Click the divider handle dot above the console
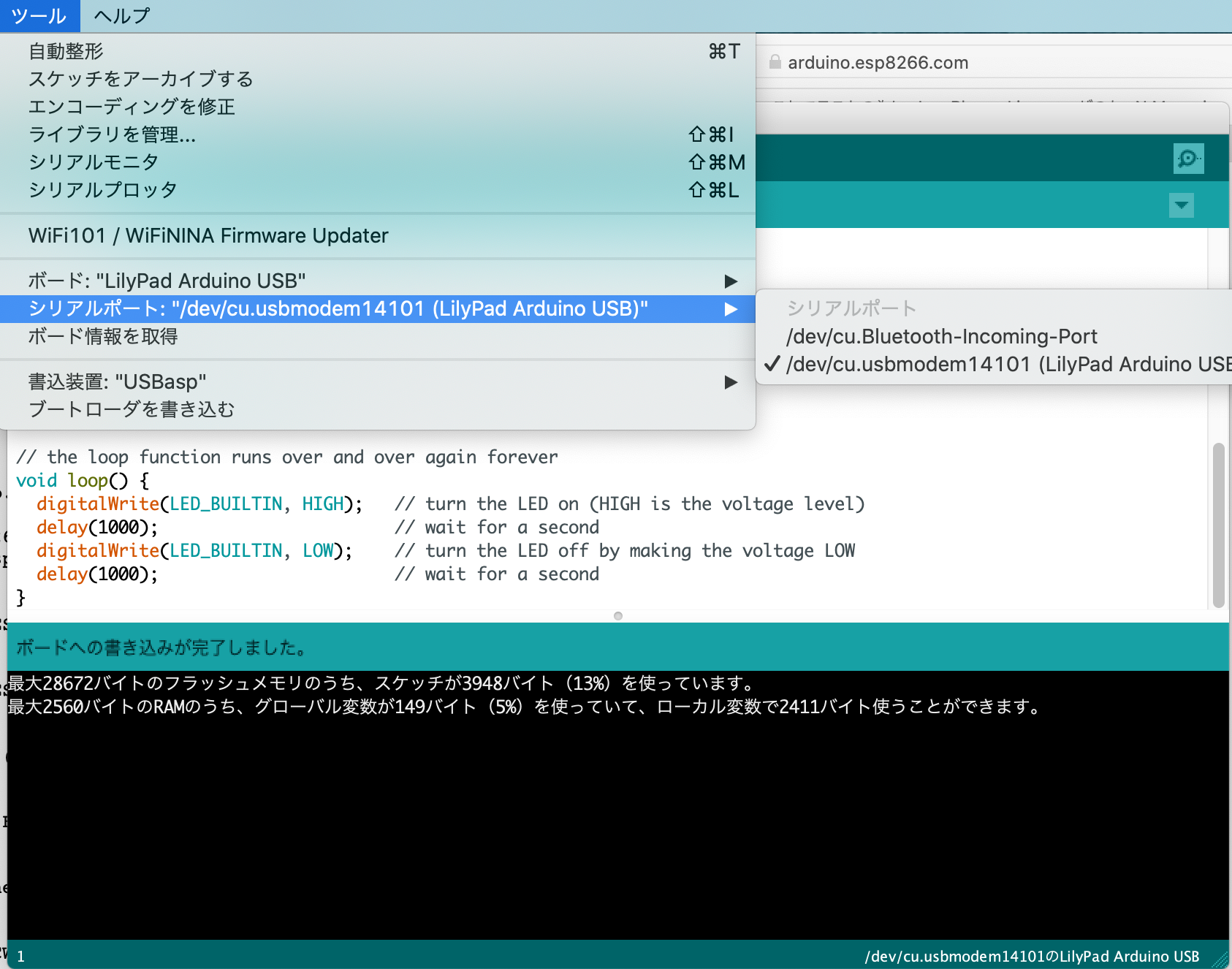 point(618,616)
